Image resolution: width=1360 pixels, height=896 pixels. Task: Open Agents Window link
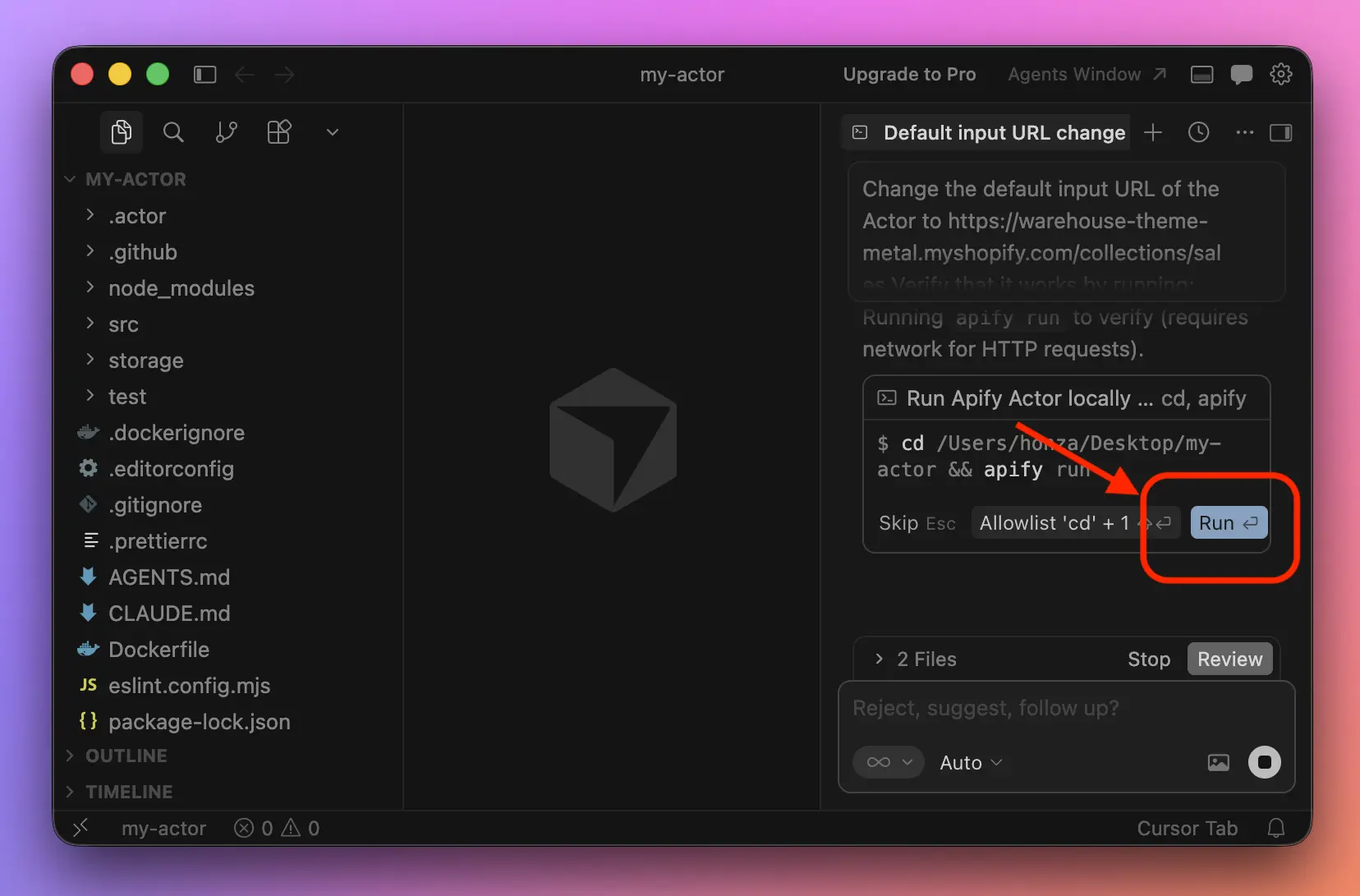[x=1087, y=75]
